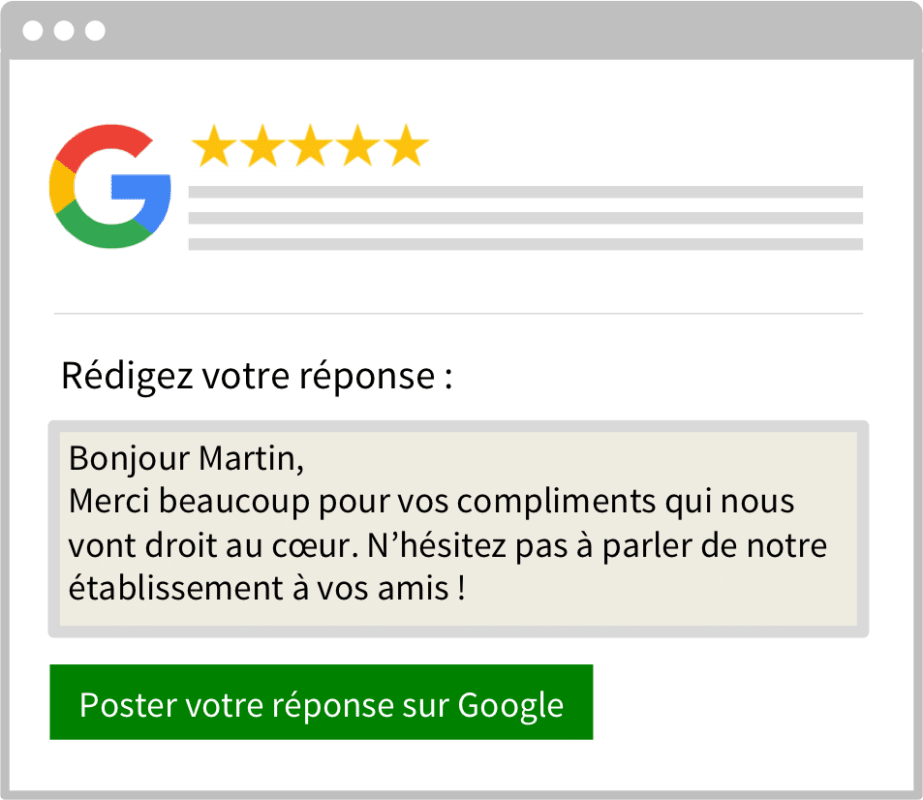The image size is (923, 800).
Task: Click the fifth yellow star
Action: (x=406, y=147)
